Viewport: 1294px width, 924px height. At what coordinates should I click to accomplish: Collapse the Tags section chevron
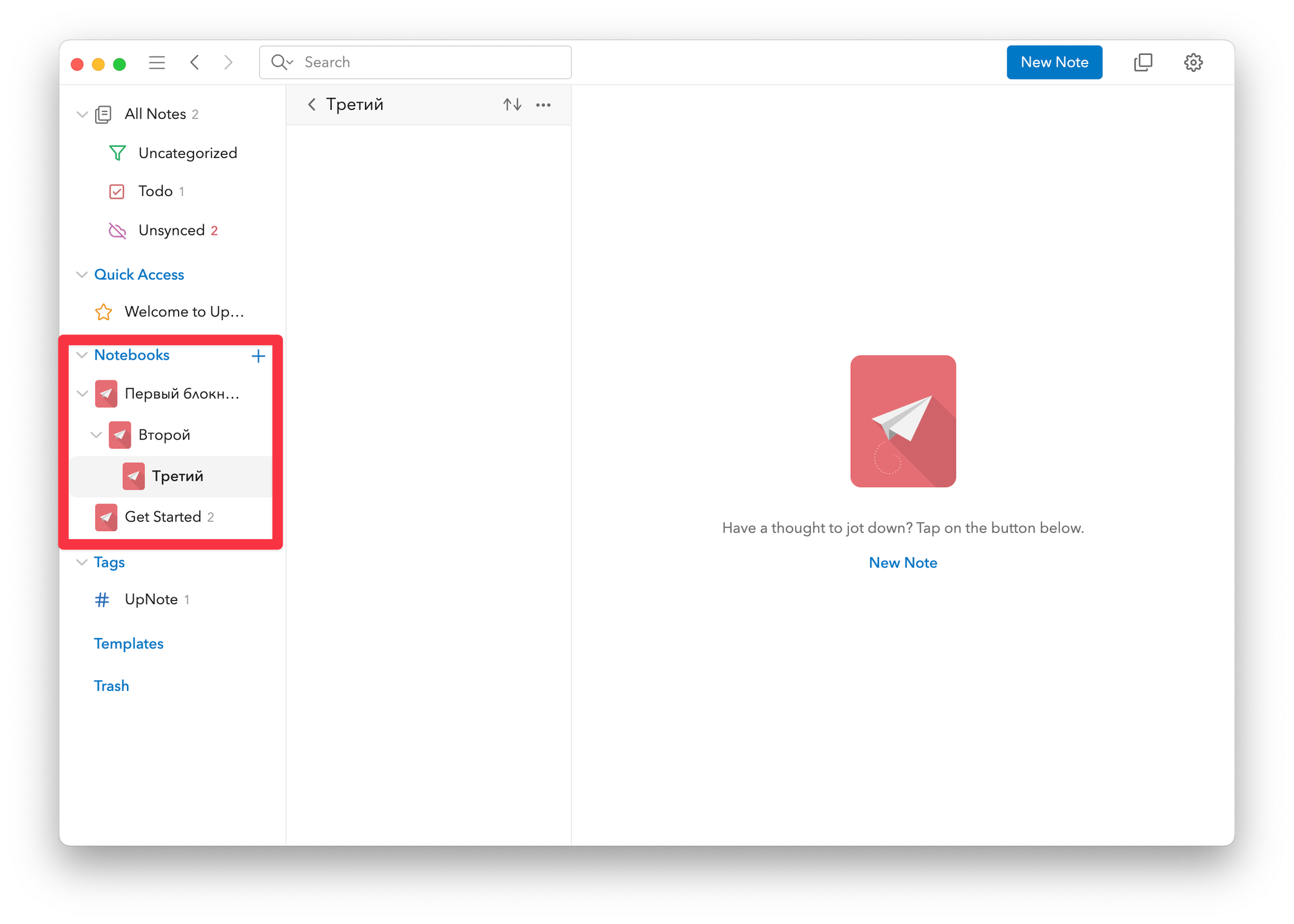click(82, 562)
